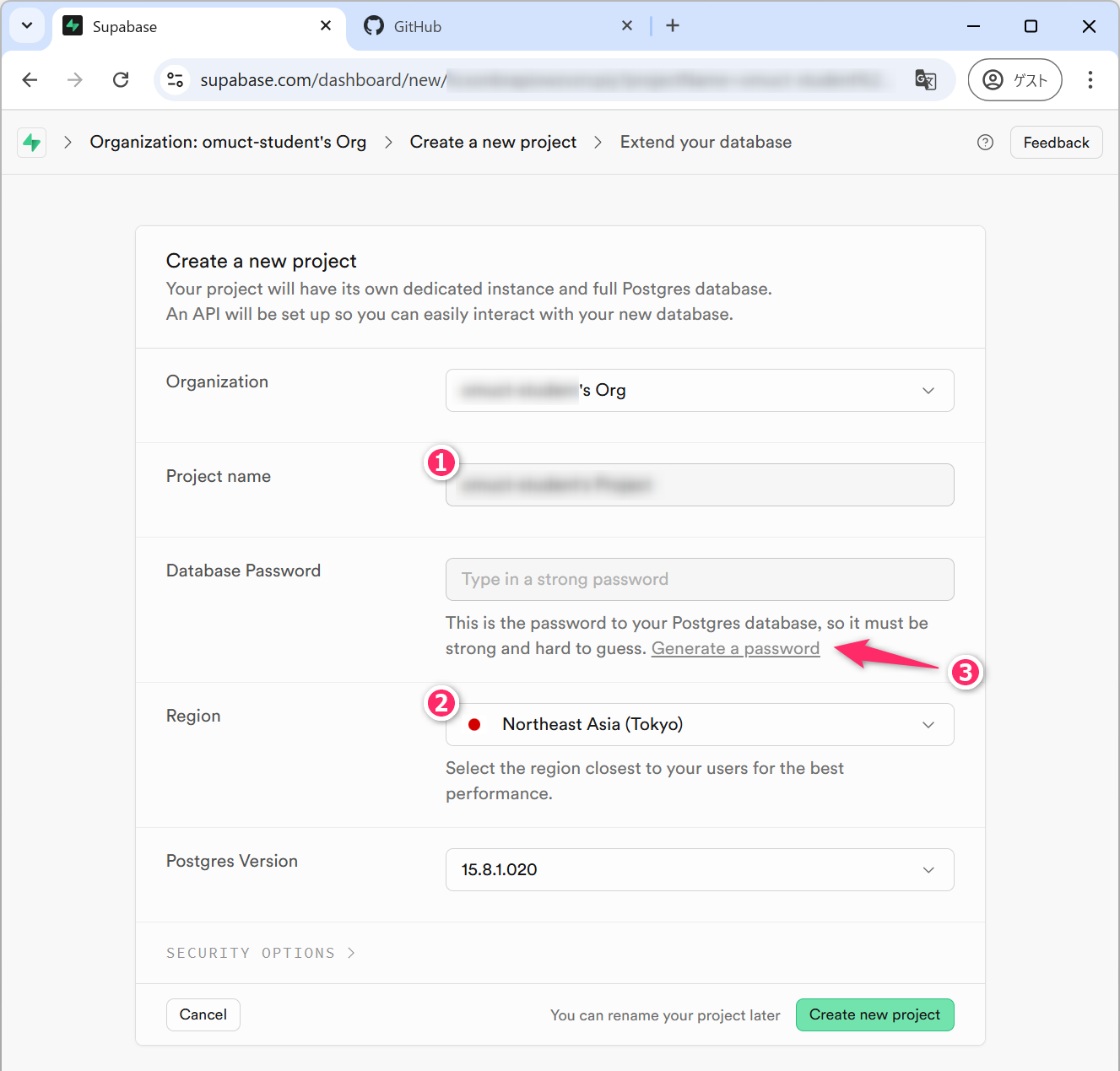This screenshot has width=1120, height=1071.
Task: Open the tab search chevron button
Action: click(27, 26)
